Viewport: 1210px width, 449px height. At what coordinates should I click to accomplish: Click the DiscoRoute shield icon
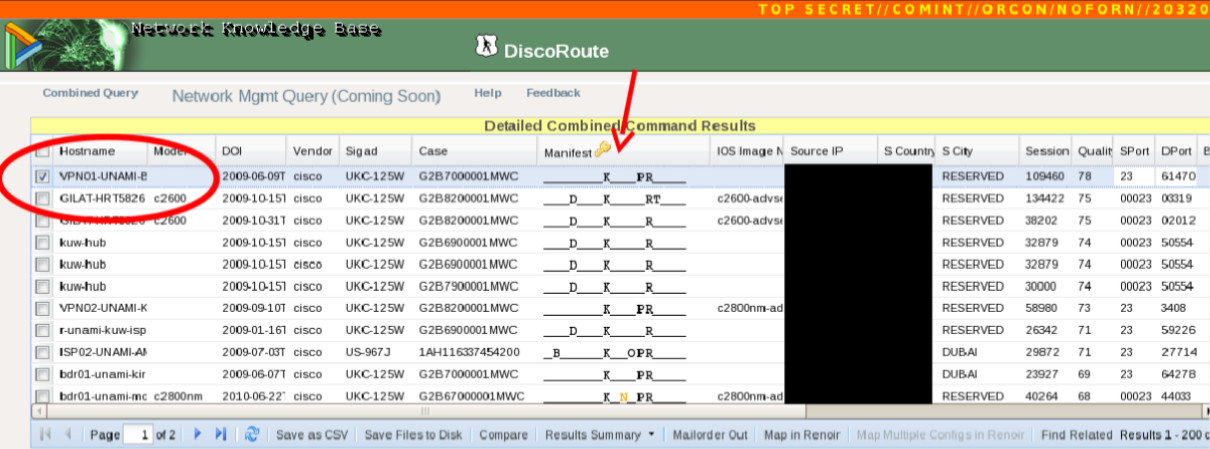(485, 46)
